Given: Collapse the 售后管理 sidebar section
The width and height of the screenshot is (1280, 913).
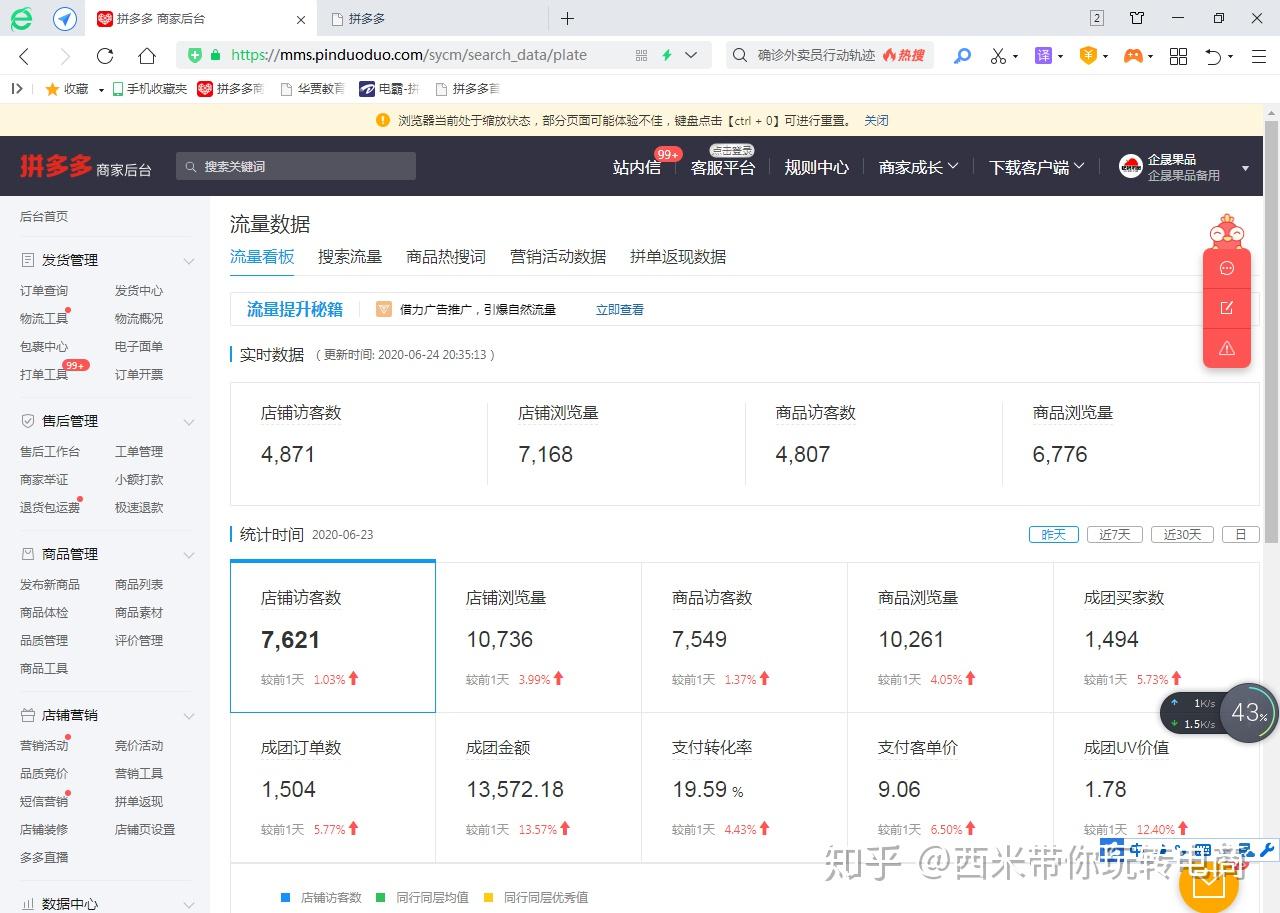Looking at the screenshot, I should click(189, 422).
